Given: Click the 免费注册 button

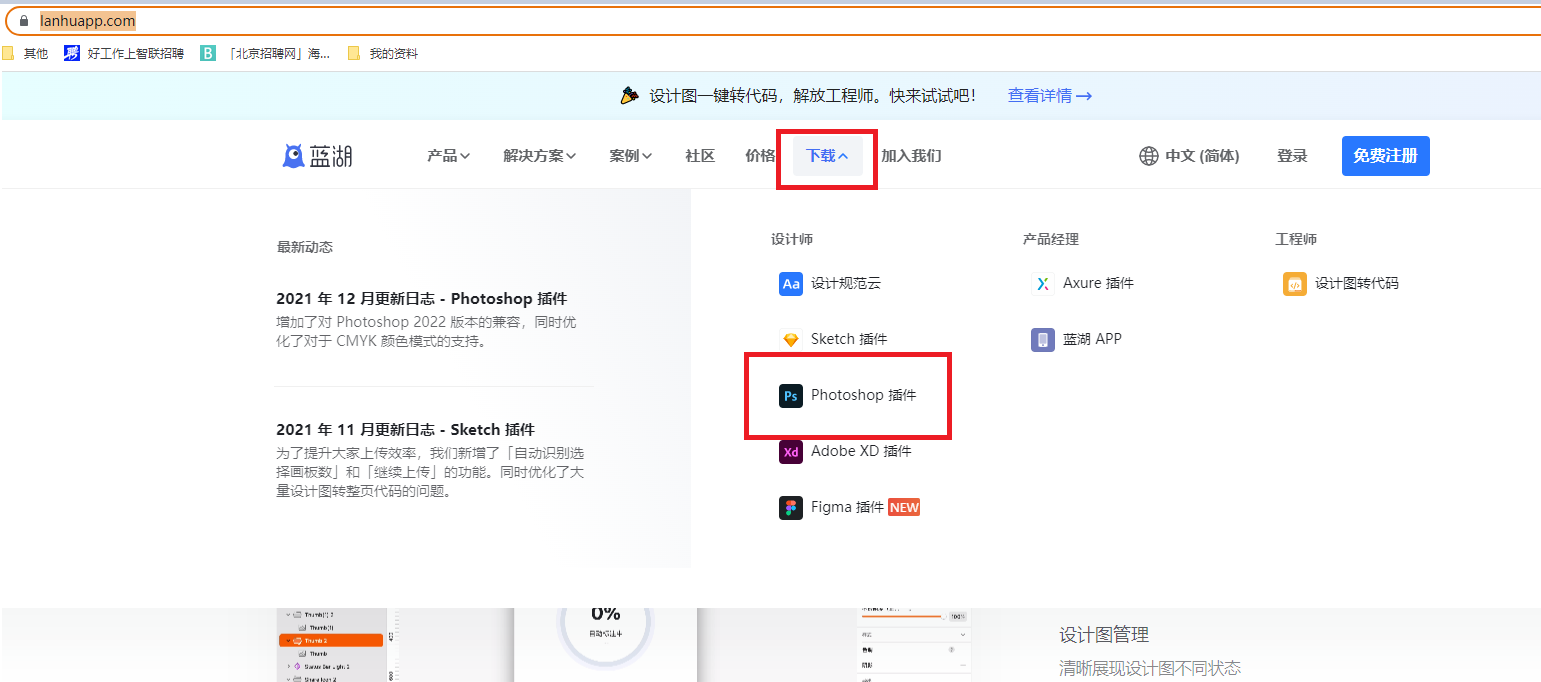Looking at the screenshot, I should [1385, 156].
